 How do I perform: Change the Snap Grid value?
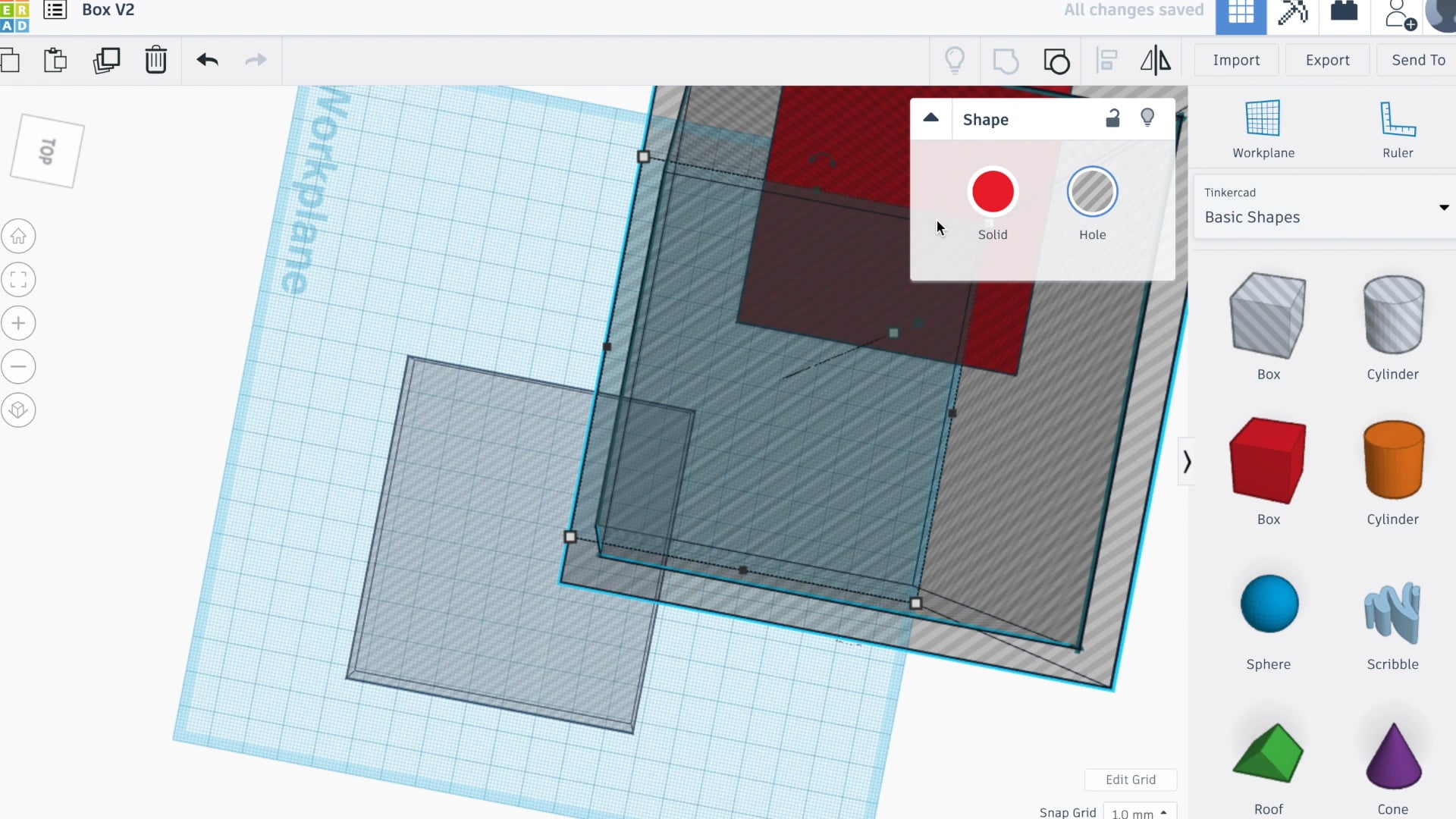[x=1140, y=812]
